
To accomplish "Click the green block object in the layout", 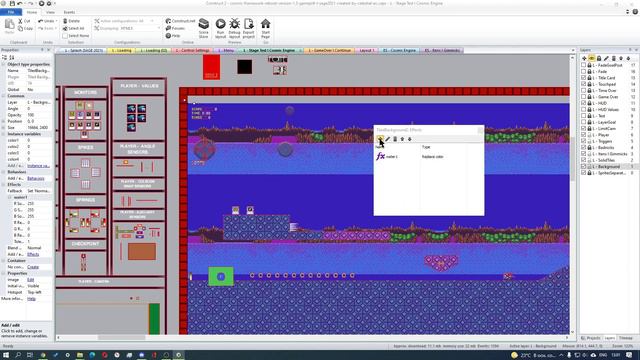I will (221, 276).
